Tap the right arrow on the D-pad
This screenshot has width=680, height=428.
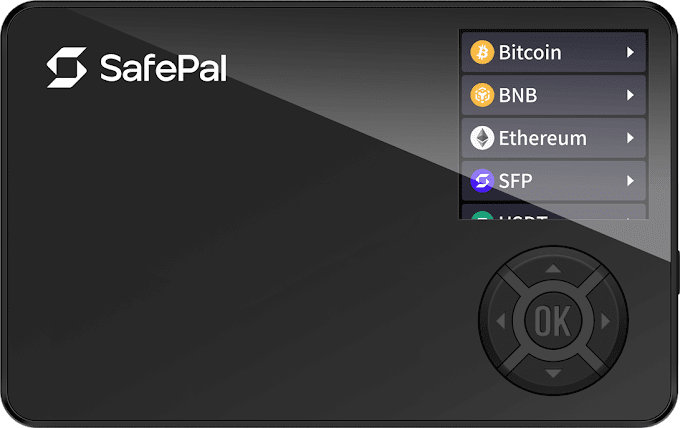pyautogui.click(x=605, y=321)
